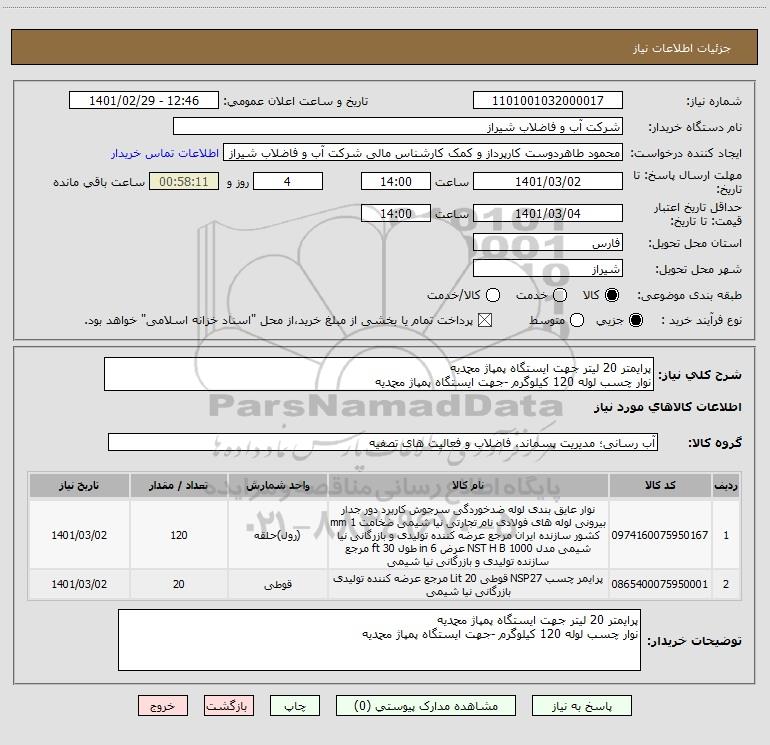The image size is (770, 745).
Task: Click نام کالا column header
Action: coord(468,485)
